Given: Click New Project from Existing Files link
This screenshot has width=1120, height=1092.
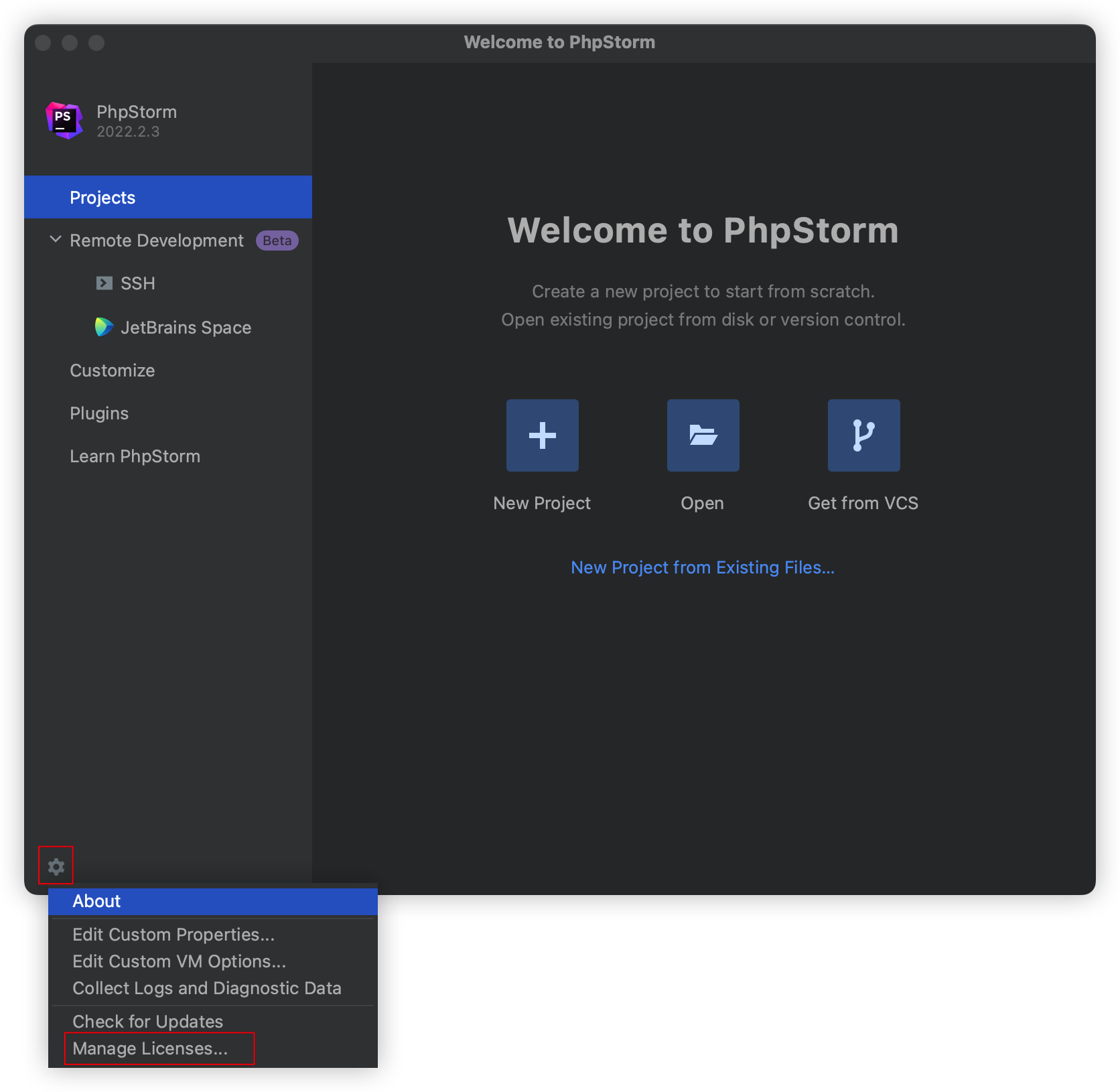Looking at the screenshot, I should point(702,567).
